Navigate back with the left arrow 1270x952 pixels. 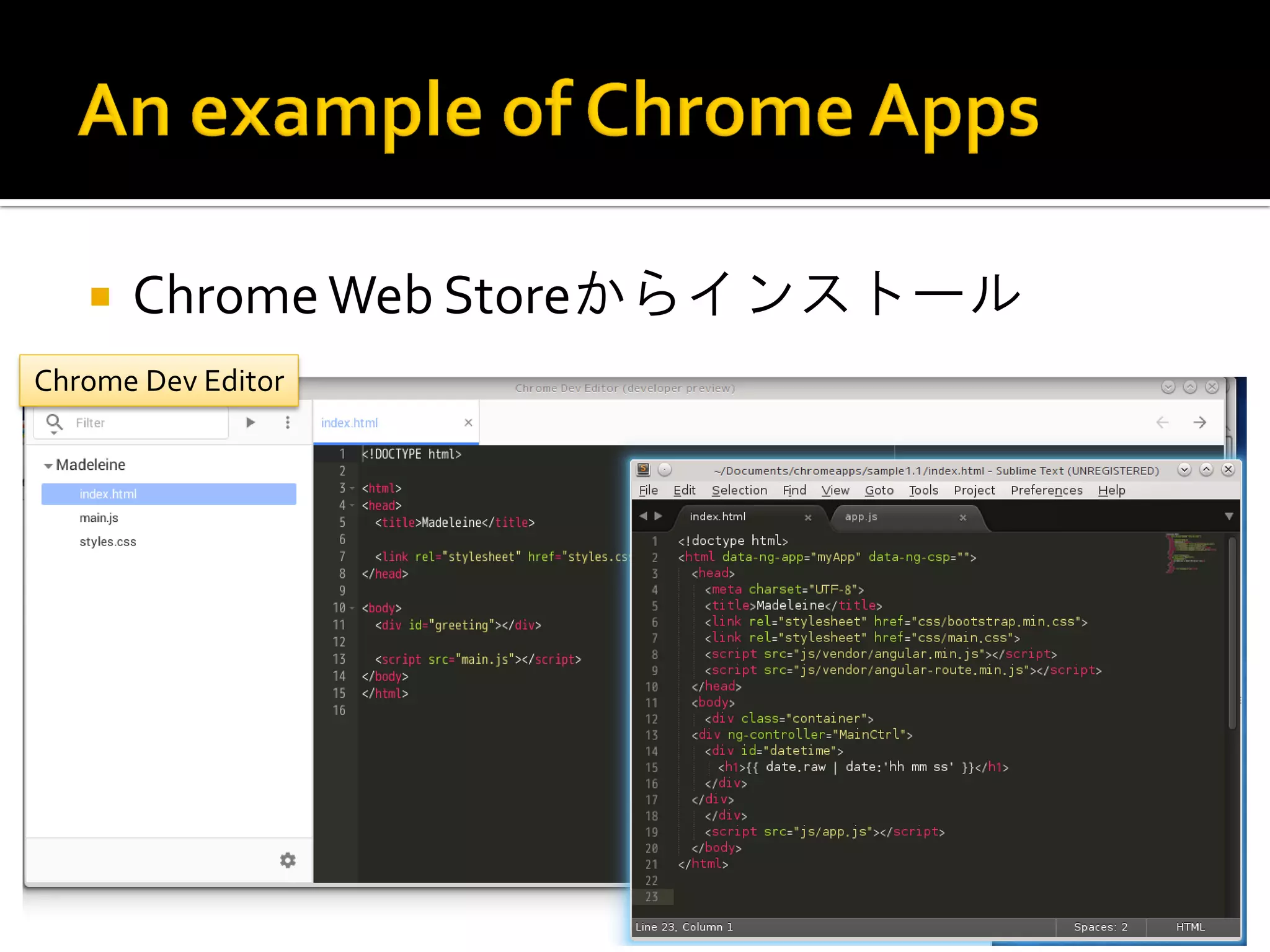[1163, 423]
